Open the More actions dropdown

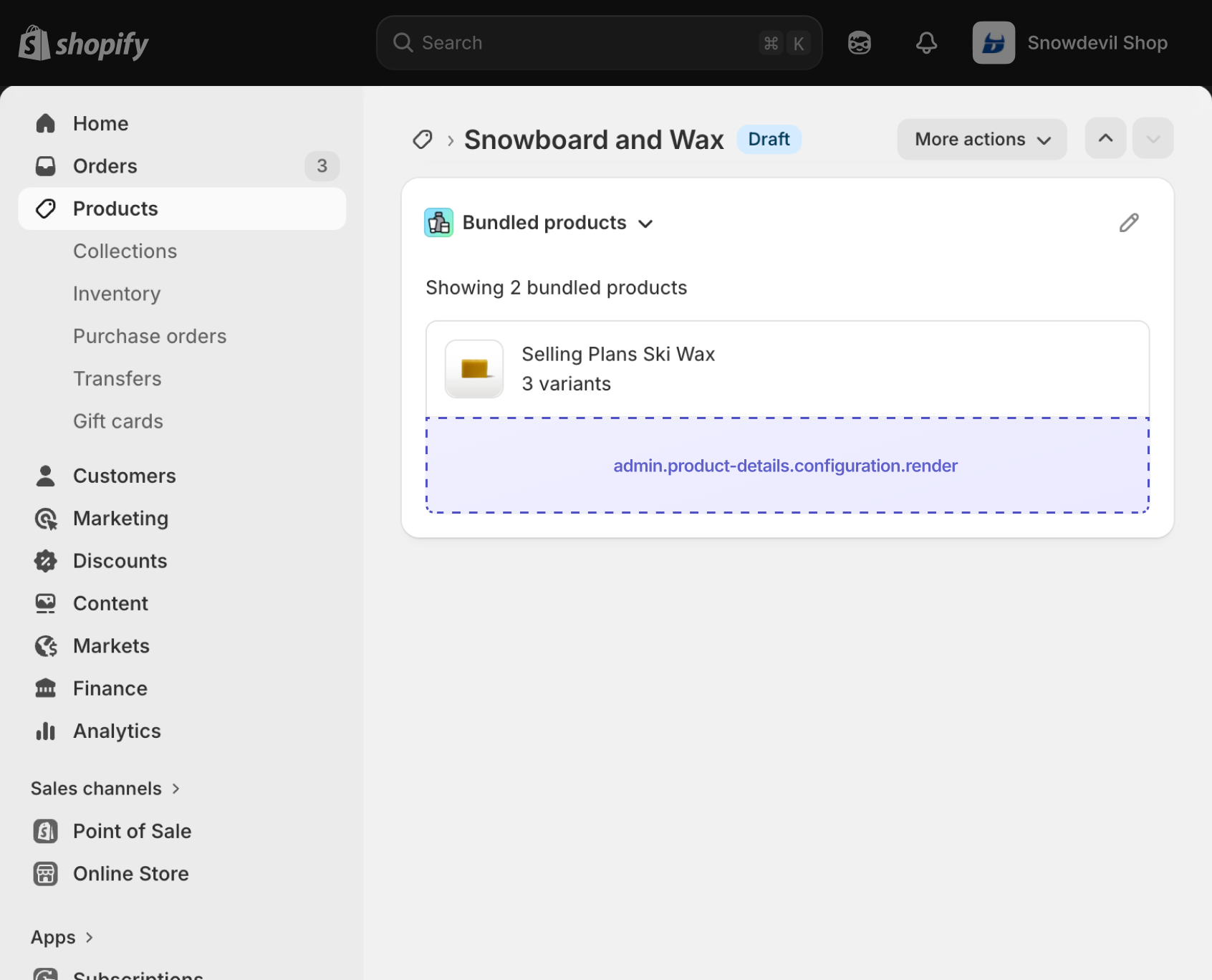981,139
